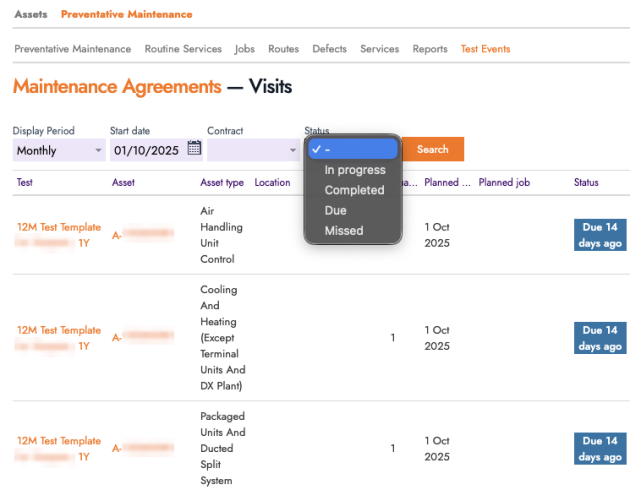This screenshot has height=490, width=630.
Task: Expand the Display Period dropdown
Action: tap(58, 150)
